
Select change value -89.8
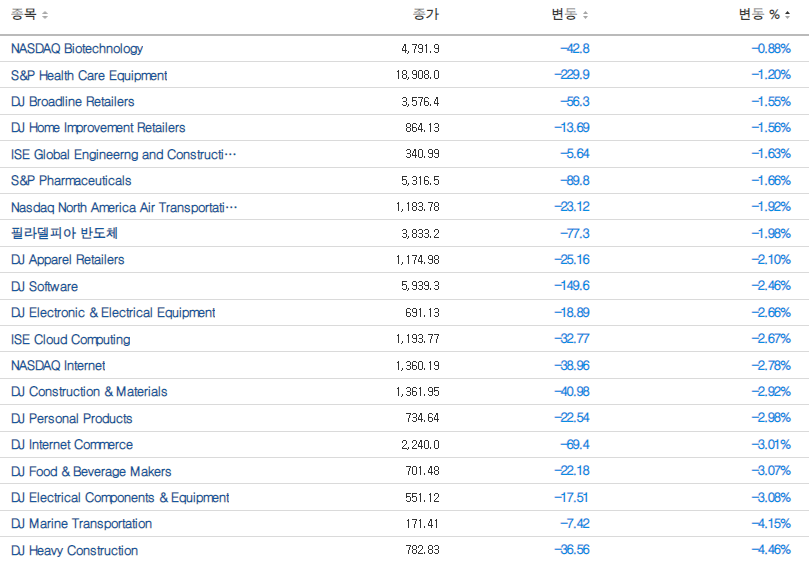[x=575, y=181]
